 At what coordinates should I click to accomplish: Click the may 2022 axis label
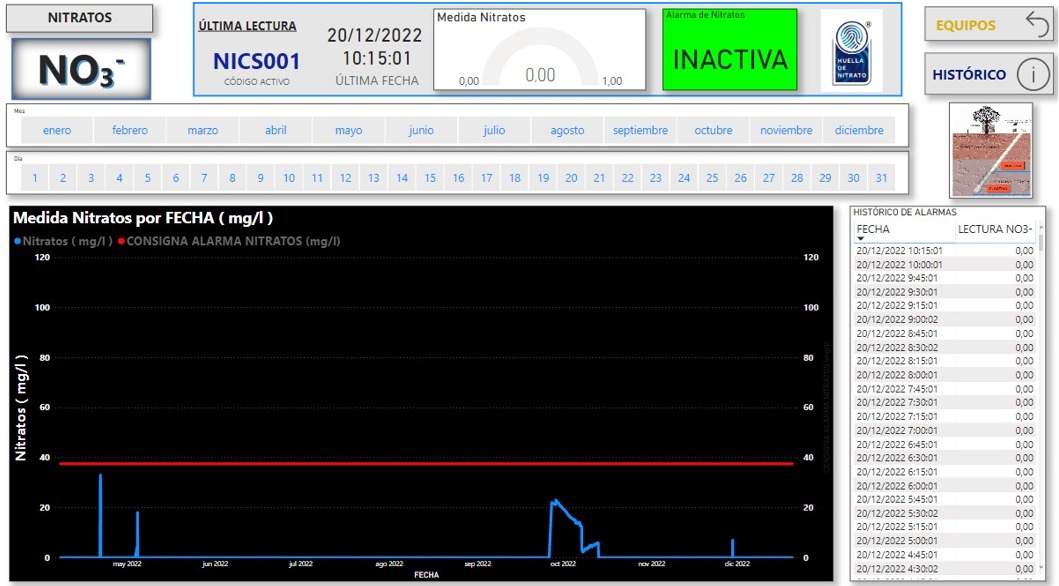click(127, 564)
